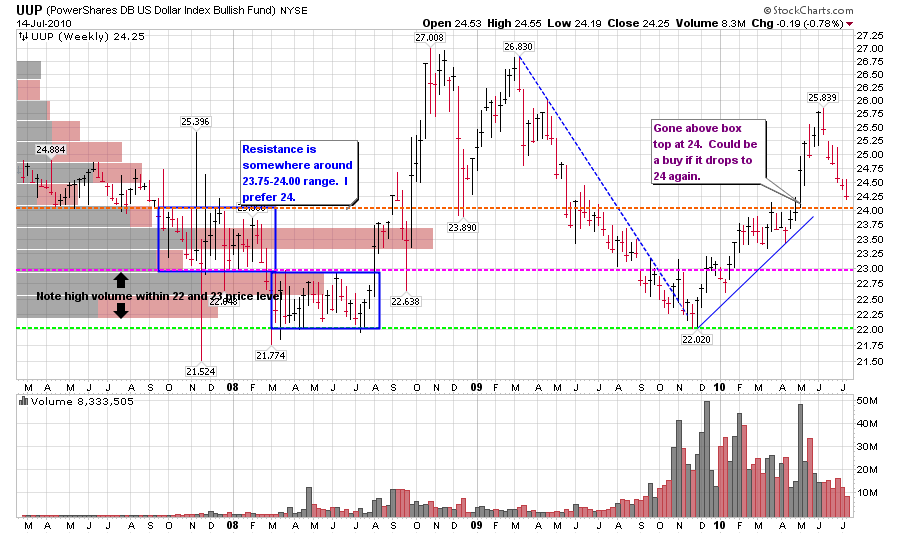Viewport: 900px width, 534px height.
Task: Click the 22.00 price axis label
Action: [x=870, y=330]
